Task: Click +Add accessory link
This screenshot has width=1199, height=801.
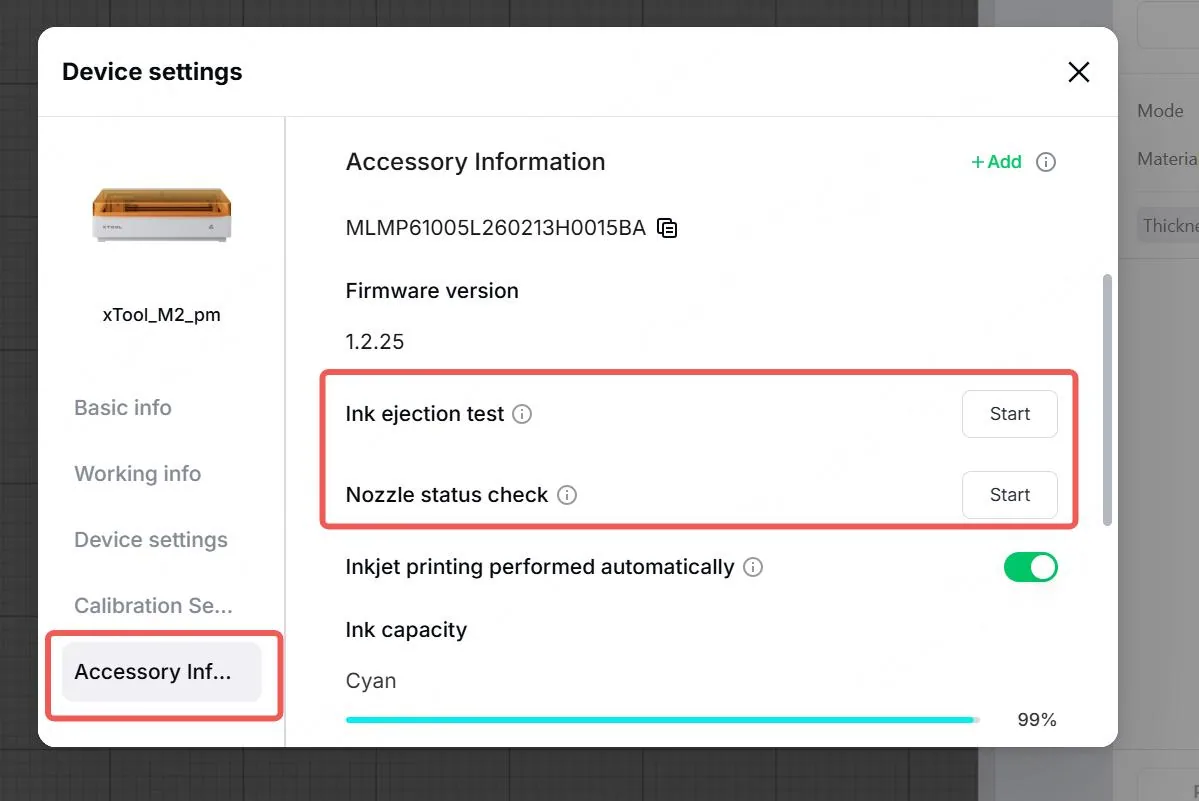Action: tap(996, 162)
